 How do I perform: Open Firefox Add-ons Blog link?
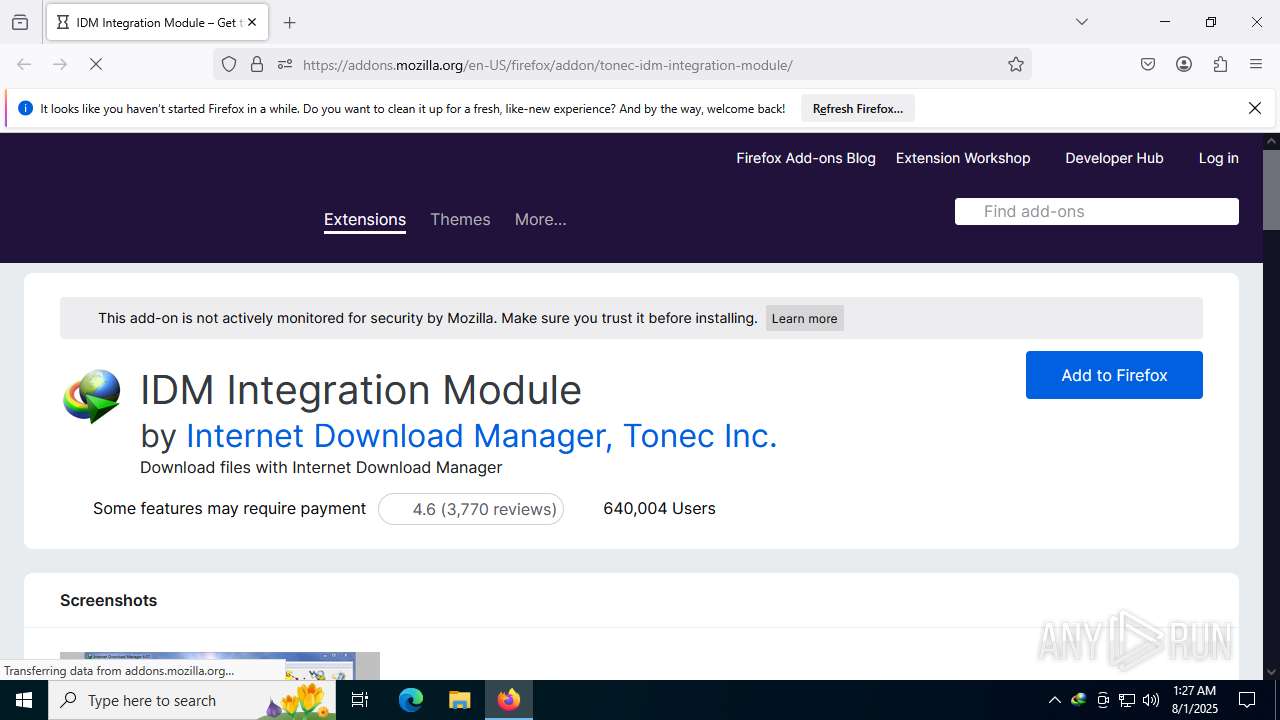pyautogui.click(x=806, y=158)
